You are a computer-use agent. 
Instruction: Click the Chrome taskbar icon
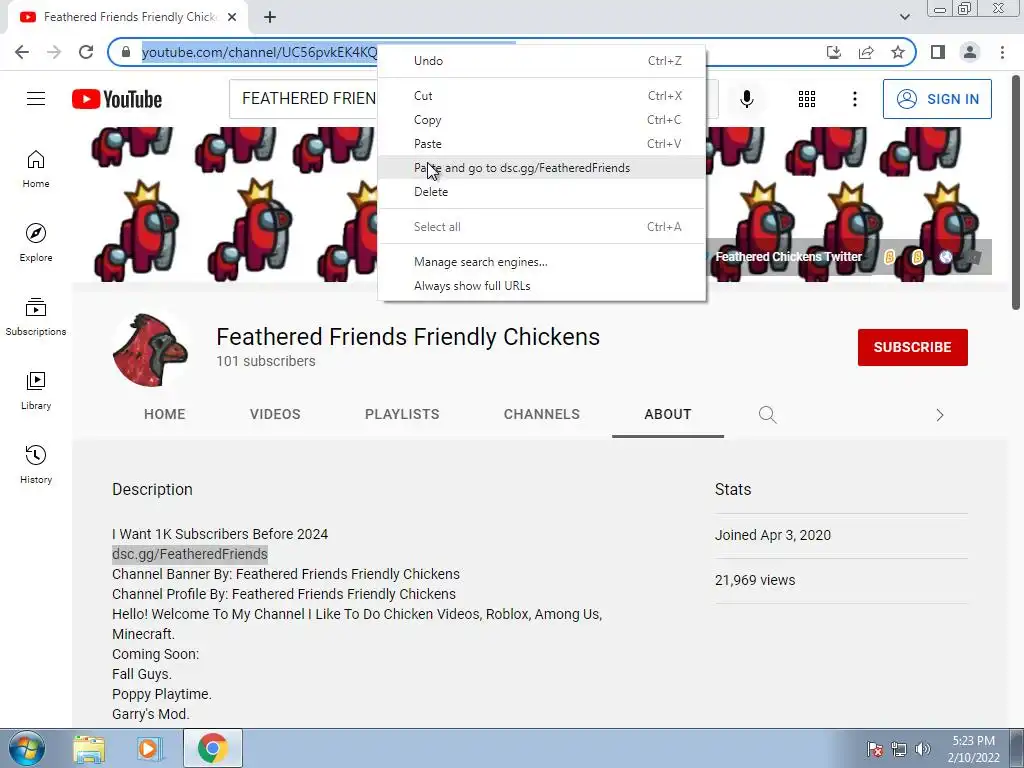click(212, 748)
